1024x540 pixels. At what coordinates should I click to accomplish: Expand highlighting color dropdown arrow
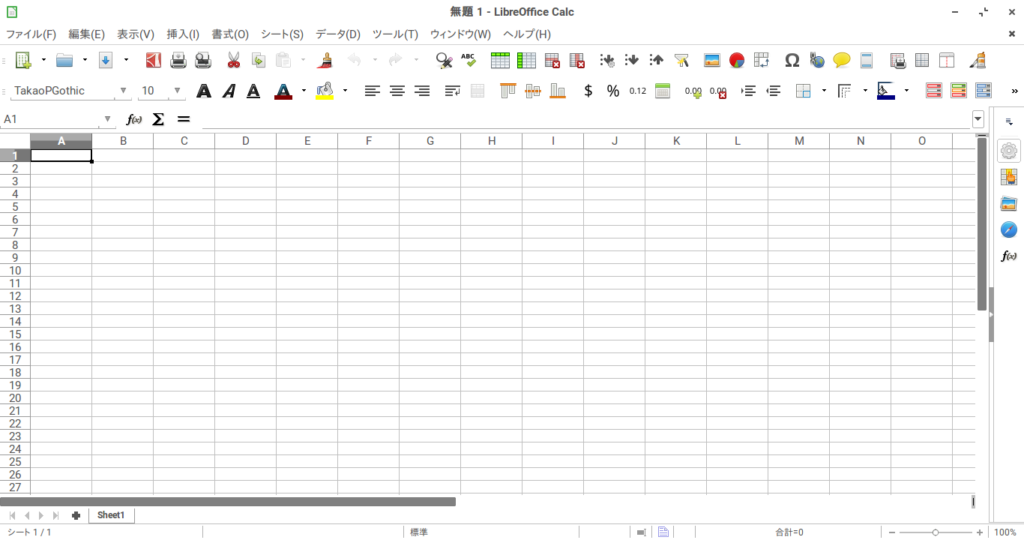(345, 91)
